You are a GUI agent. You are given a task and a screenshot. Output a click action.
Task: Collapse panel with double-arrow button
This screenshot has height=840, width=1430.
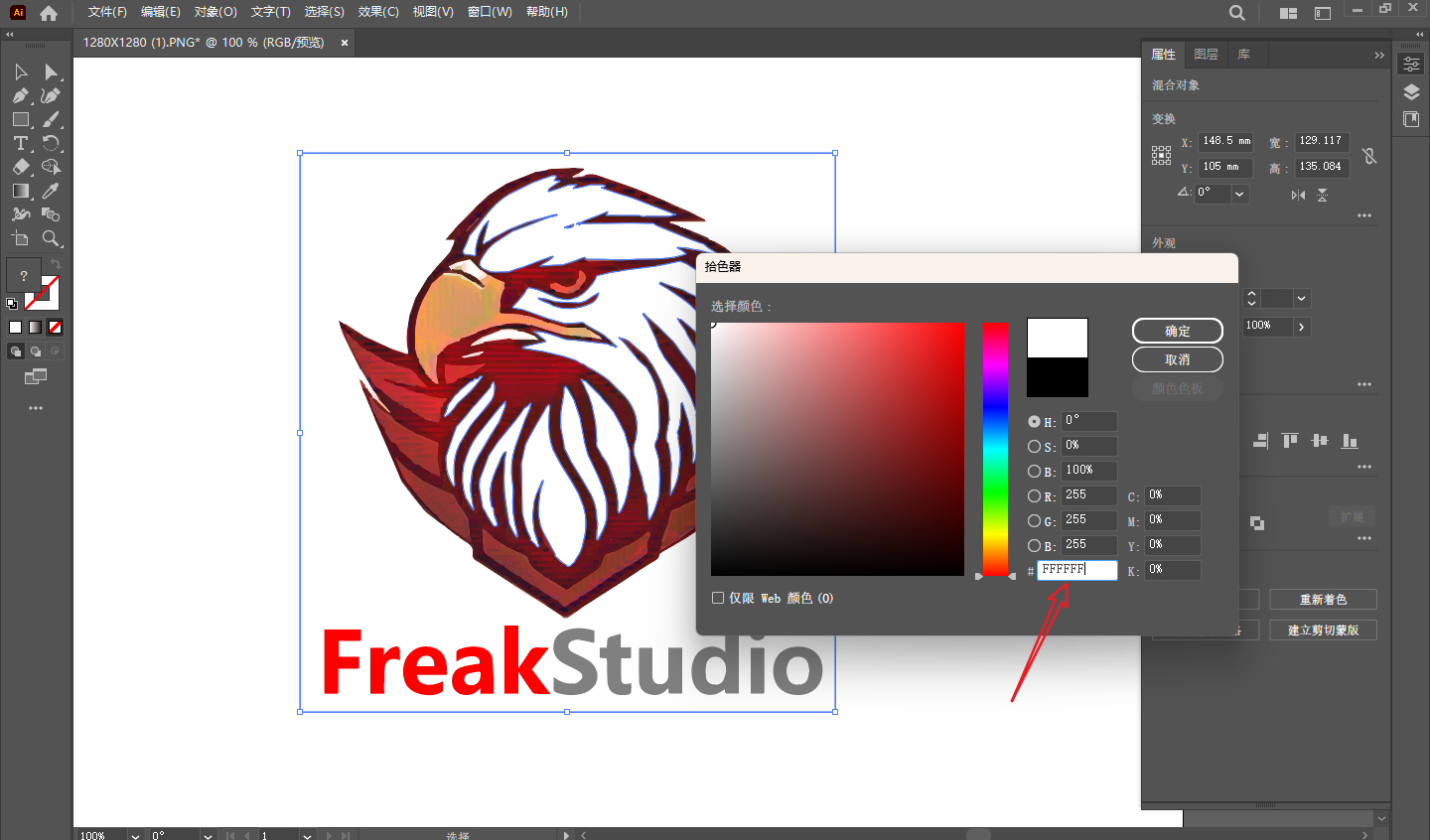1379,55
